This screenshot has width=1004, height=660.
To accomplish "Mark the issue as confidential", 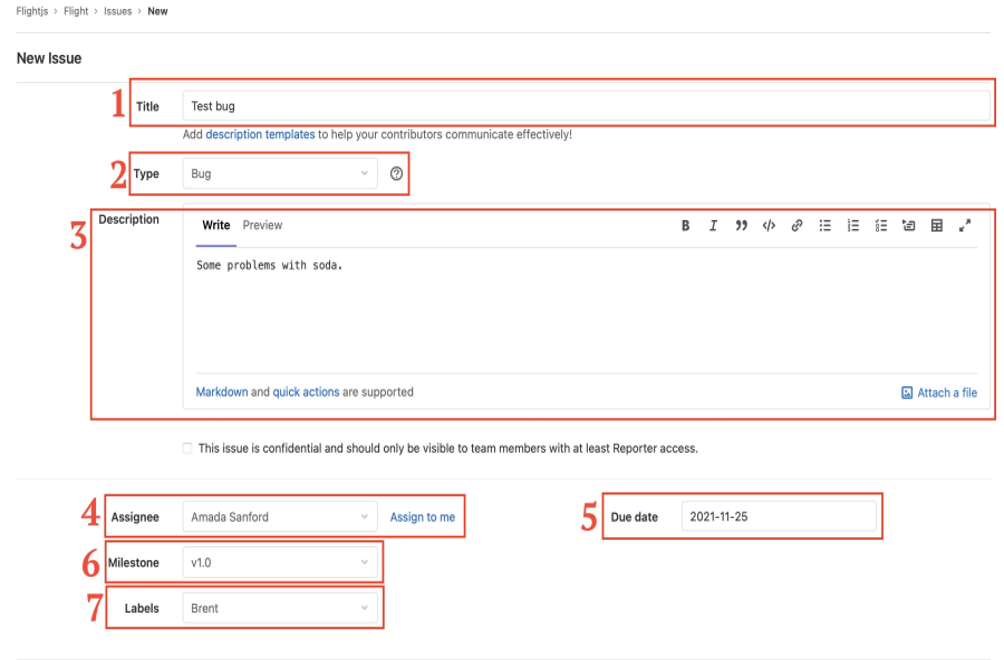I will point(187,448).
